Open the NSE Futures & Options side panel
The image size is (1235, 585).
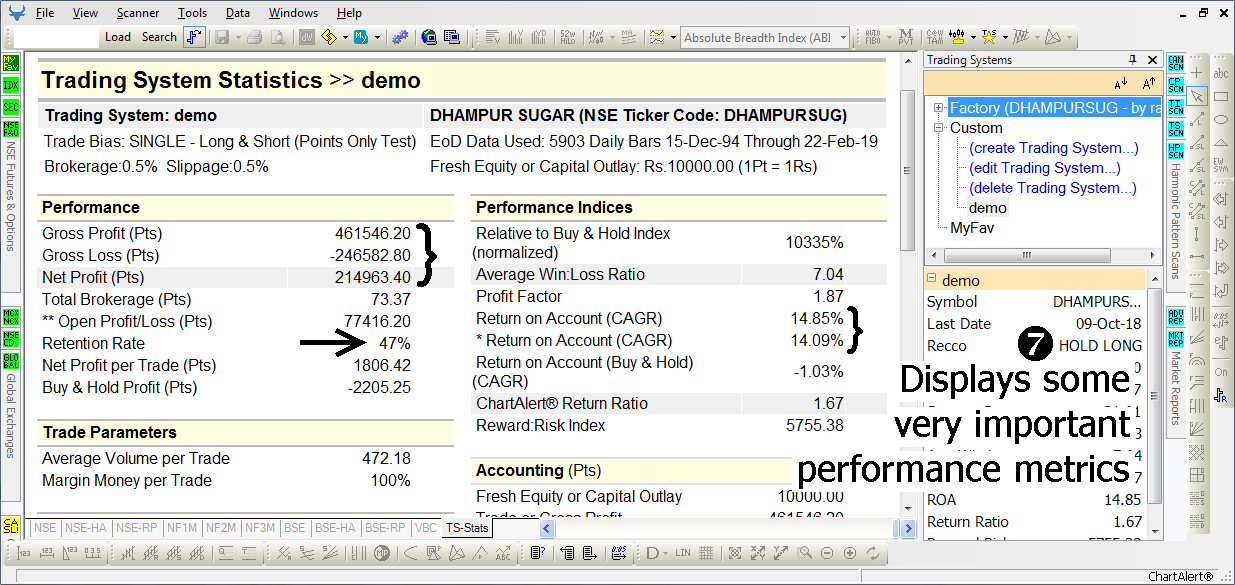coord(11,195)
